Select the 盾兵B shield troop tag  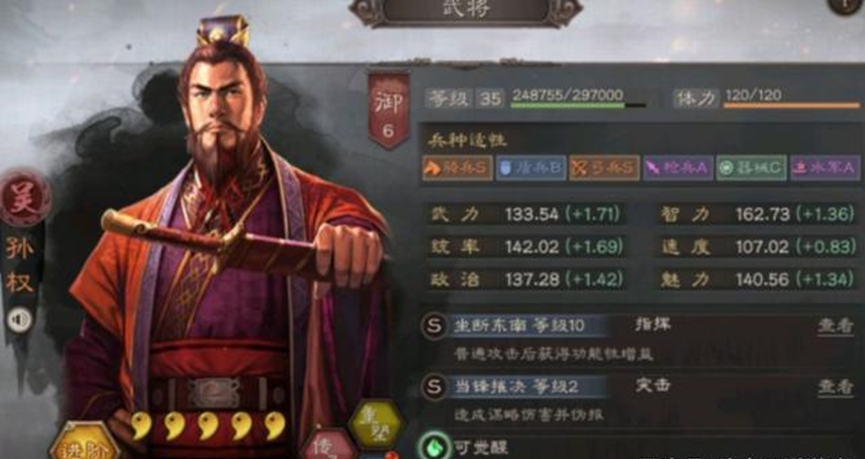pos(531,168)
